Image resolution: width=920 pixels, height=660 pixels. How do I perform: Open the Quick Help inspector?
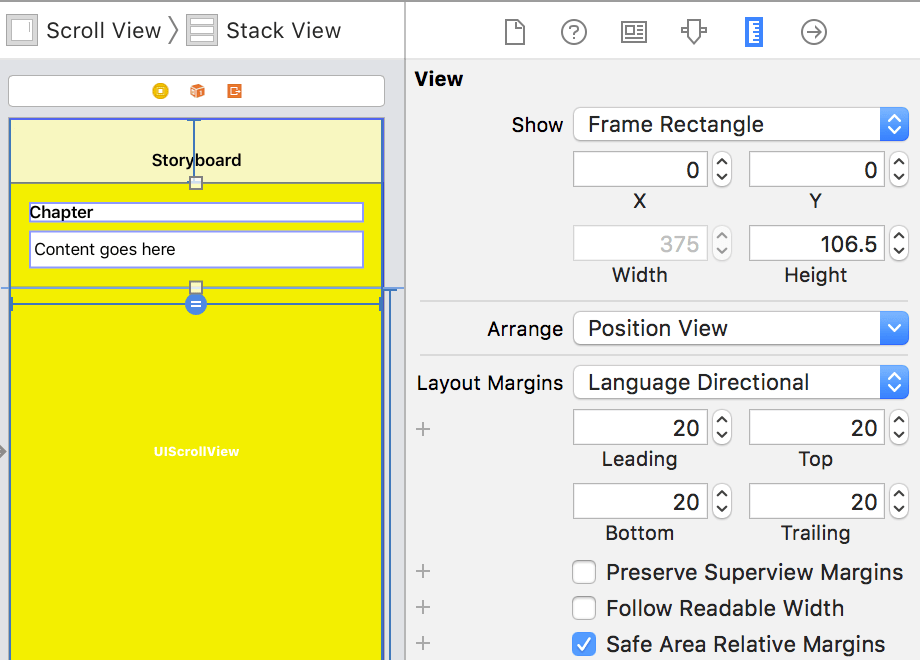tap(573, 32)
